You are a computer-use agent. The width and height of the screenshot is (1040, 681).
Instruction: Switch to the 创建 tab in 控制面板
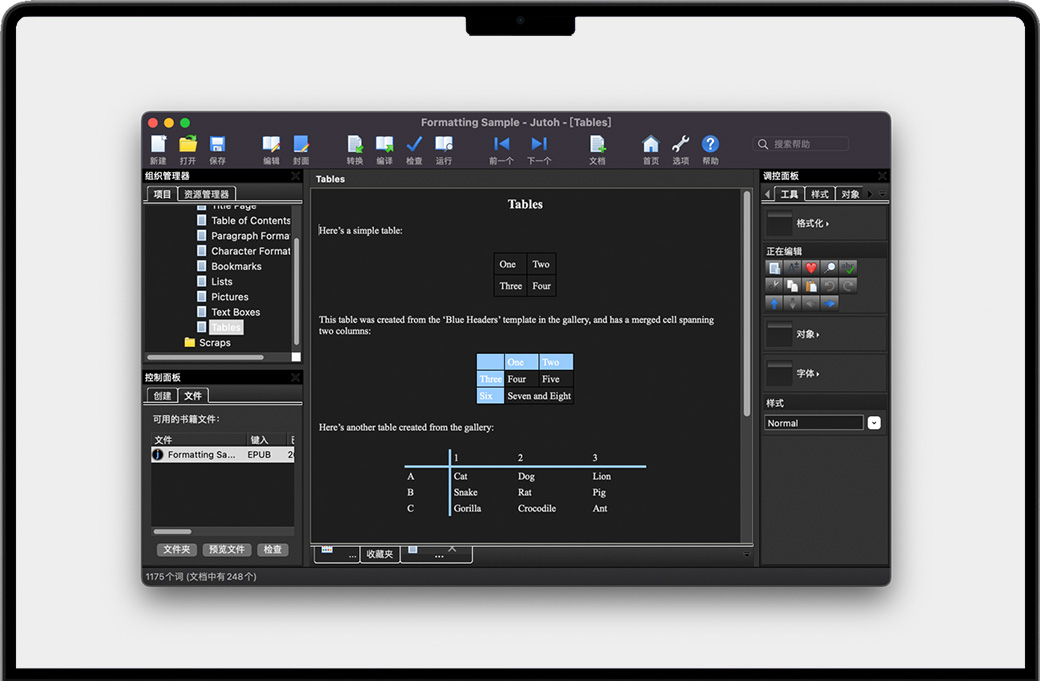[x=162, y=396]
